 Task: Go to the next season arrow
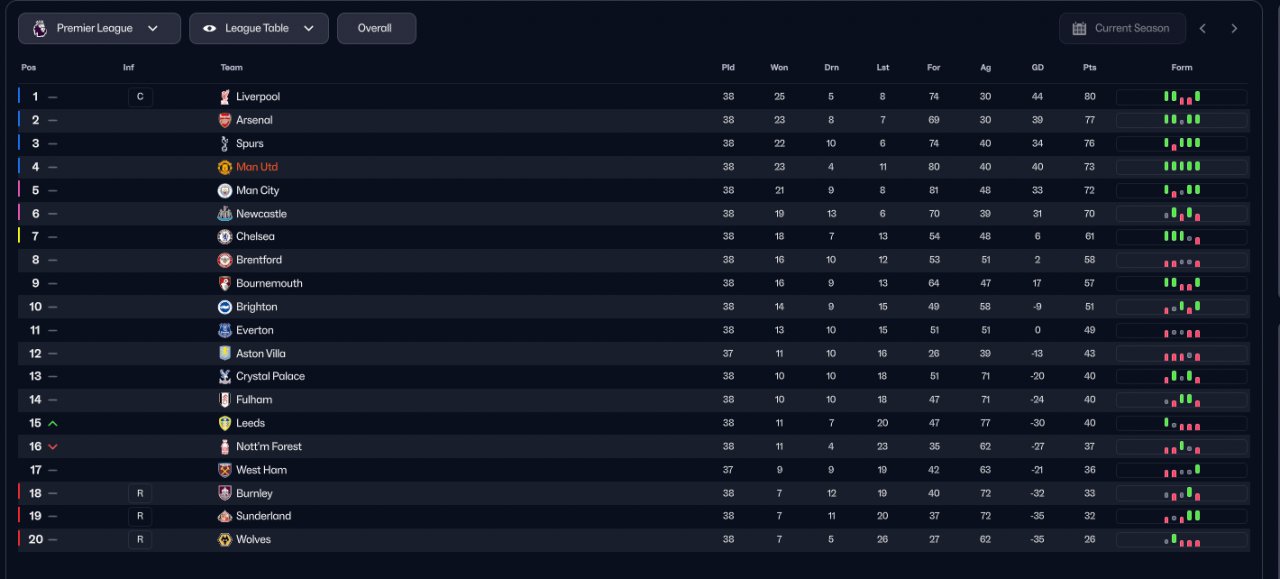1234,28
